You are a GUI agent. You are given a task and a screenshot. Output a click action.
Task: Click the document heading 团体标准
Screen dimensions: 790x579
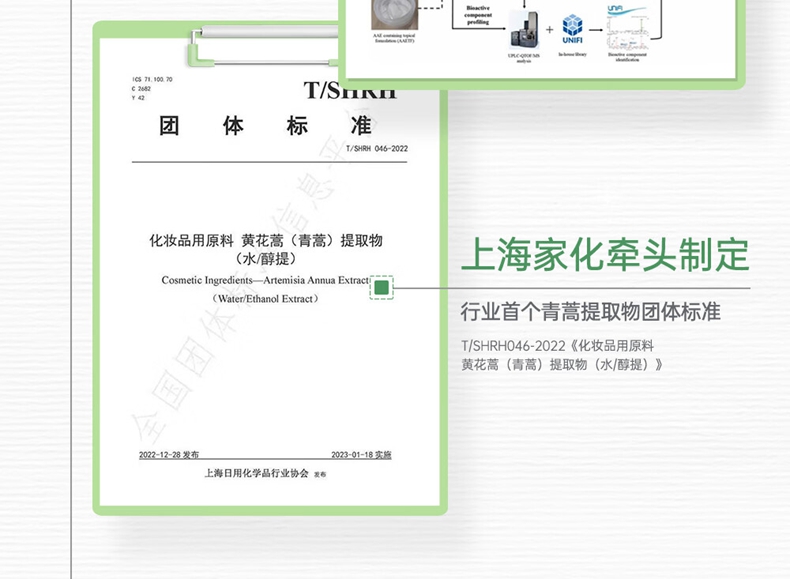[266, 126]
